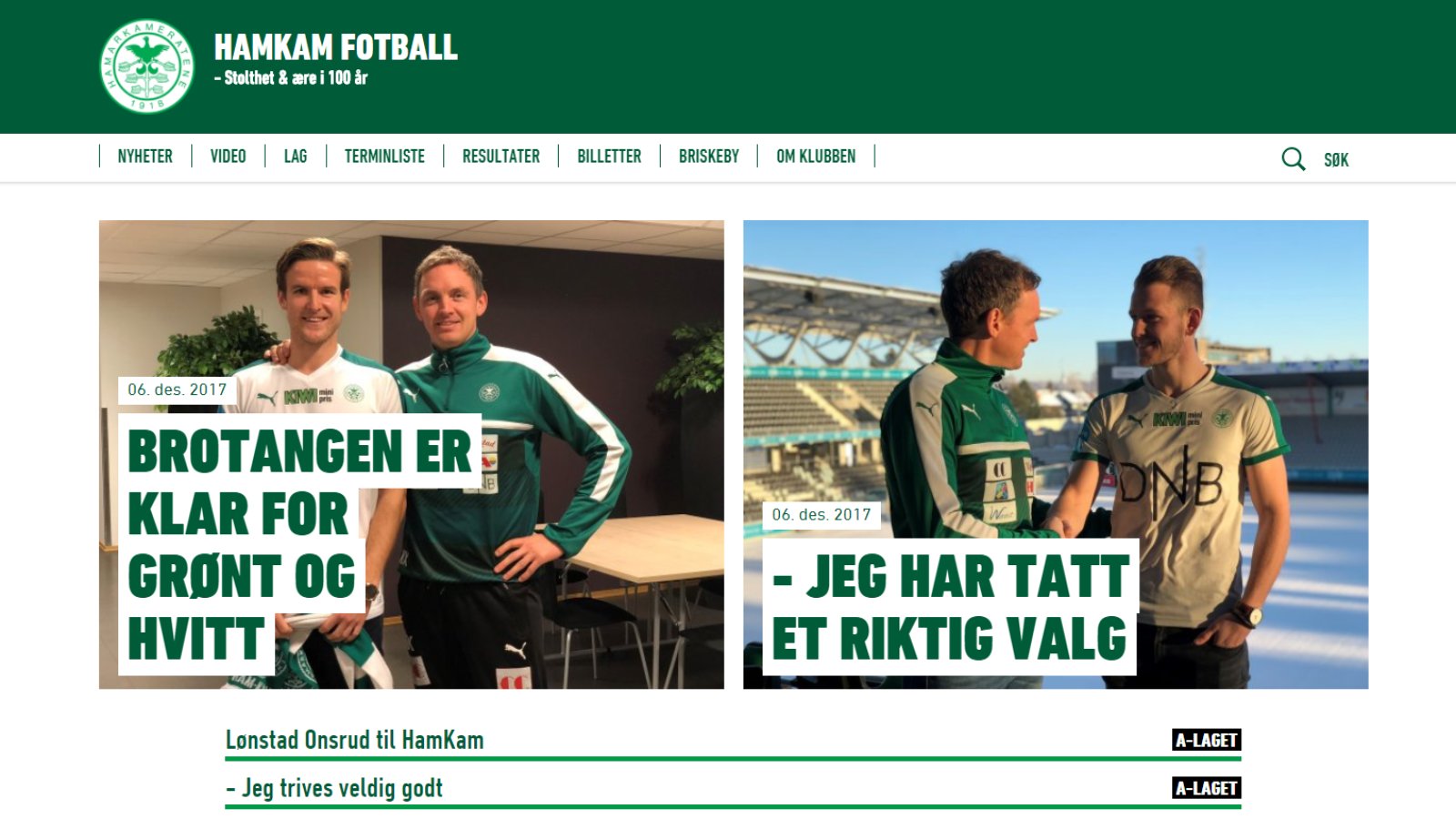Open the Jeg trives veldig godt link
The height and width of the screenshot is (819, 1456).
[x=334, y=788]
